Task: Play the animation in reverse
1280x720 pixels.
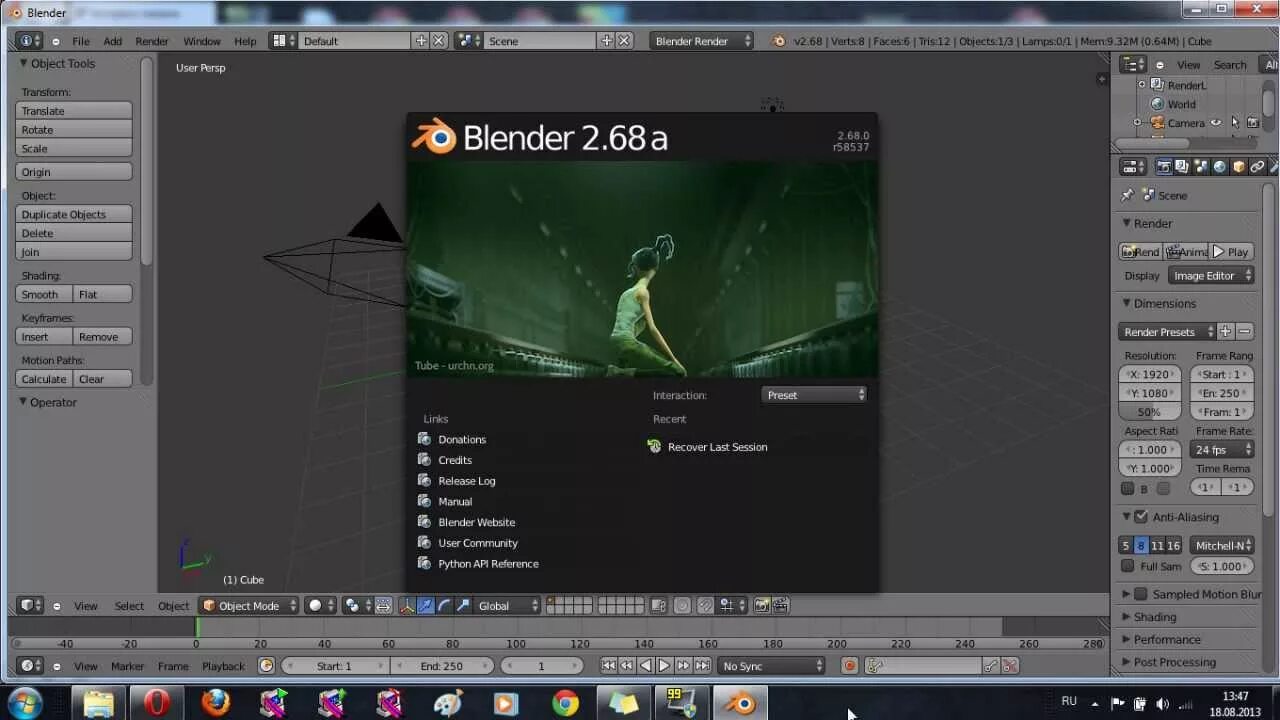Action: point(645,666)
